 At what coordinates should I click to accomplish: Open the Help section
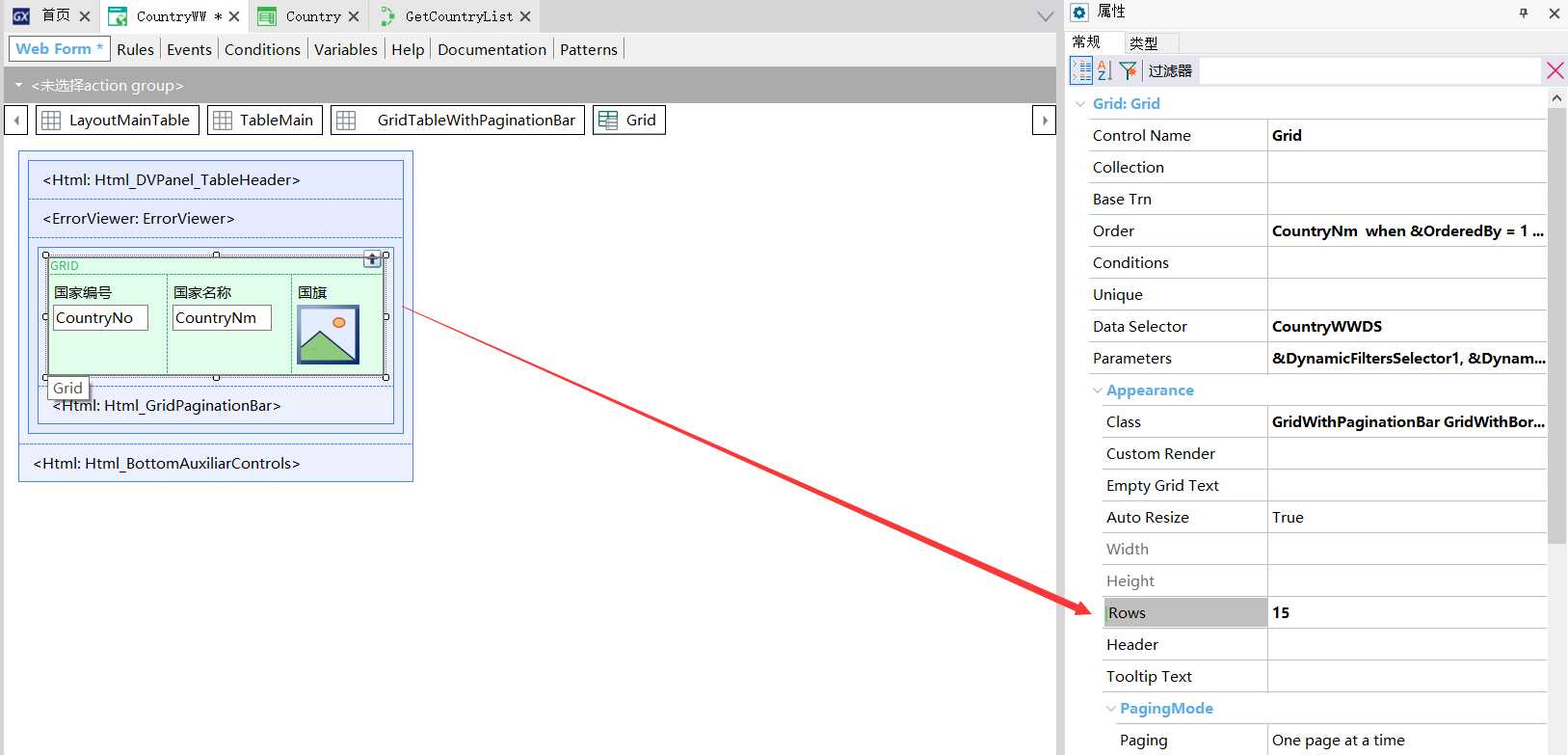408,49
